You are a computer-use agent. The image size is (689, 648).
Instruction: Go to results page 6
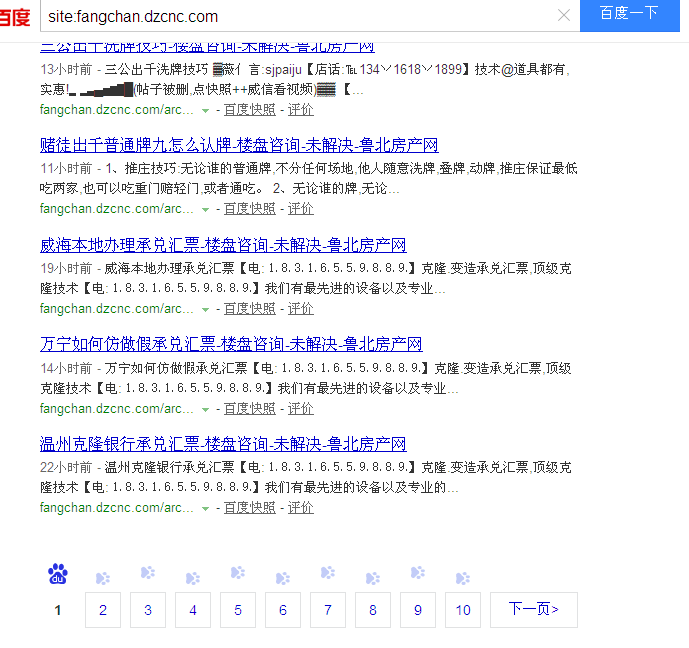pos(283,610)
